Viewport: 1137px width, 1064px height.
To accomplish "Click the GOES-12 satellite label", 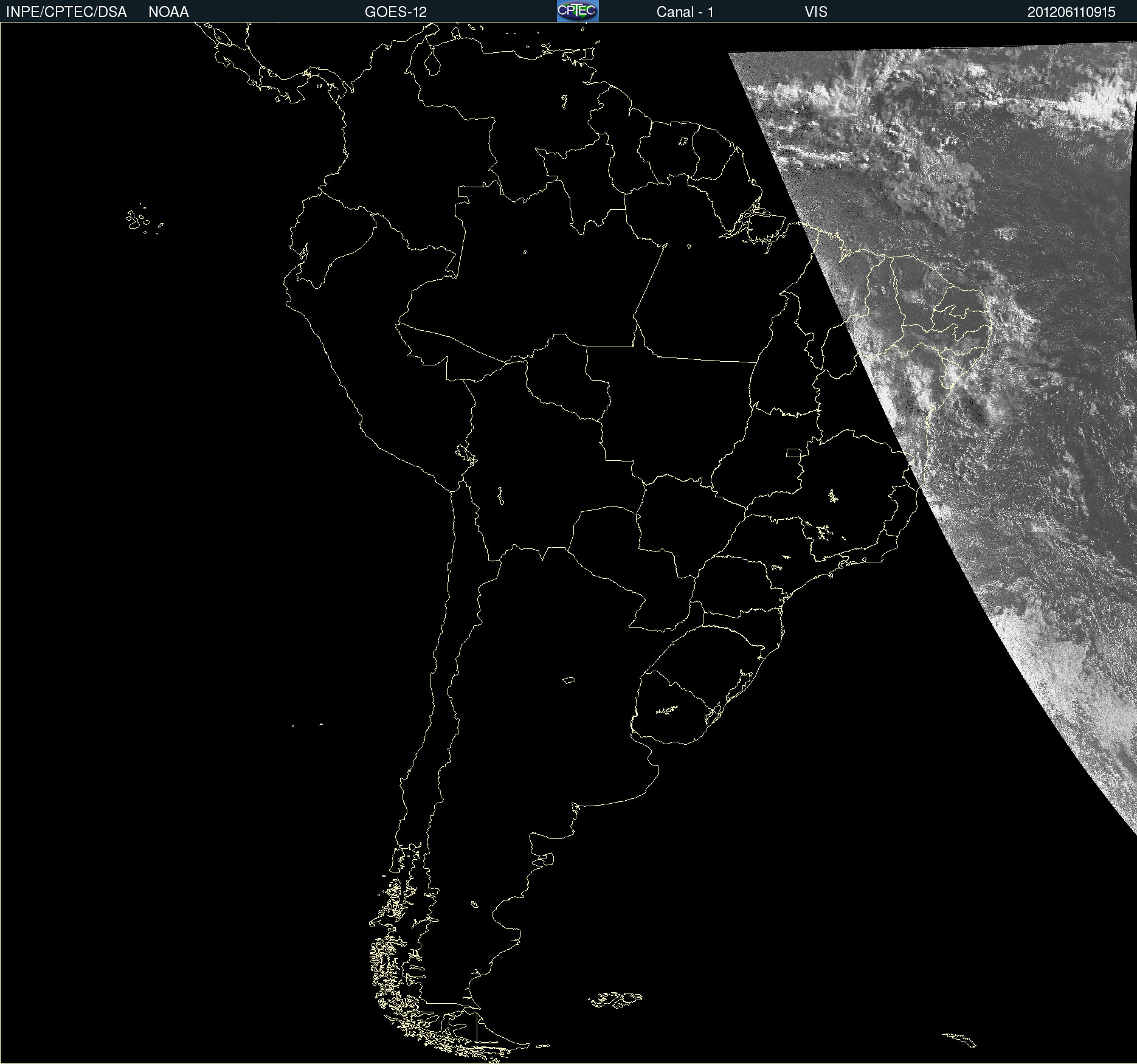I will pos(396,12).
